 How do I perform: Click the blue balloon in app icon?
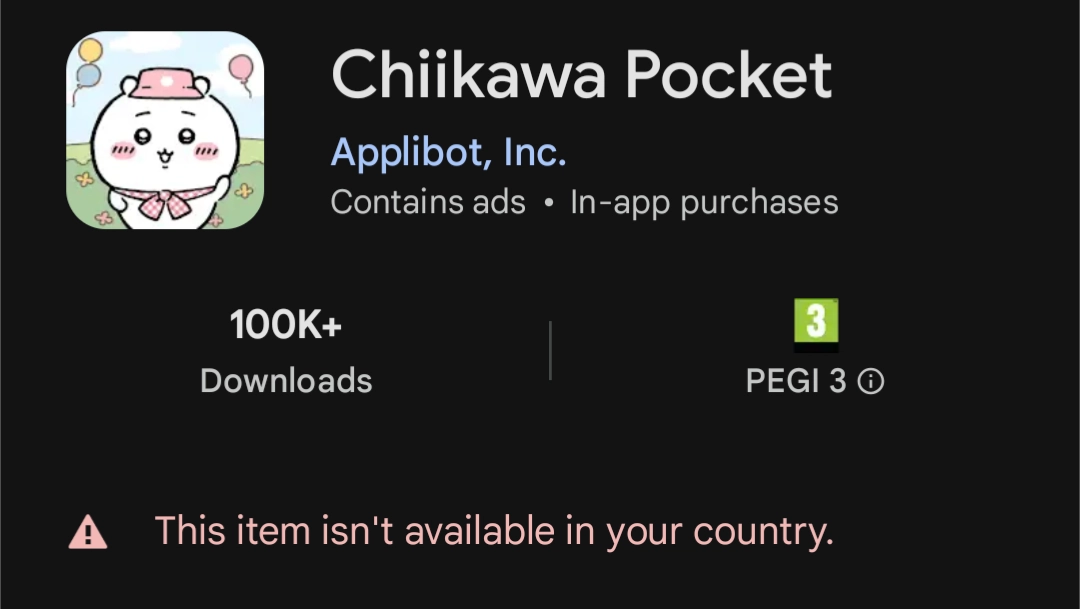click(88, 75)
